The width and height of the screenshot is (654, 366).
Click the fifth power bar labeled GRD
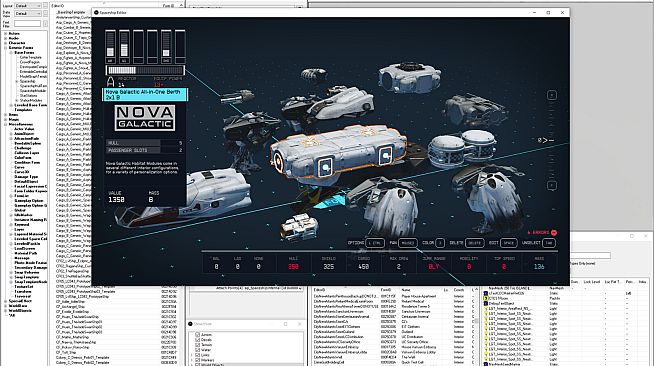click(x=166, y=46)
